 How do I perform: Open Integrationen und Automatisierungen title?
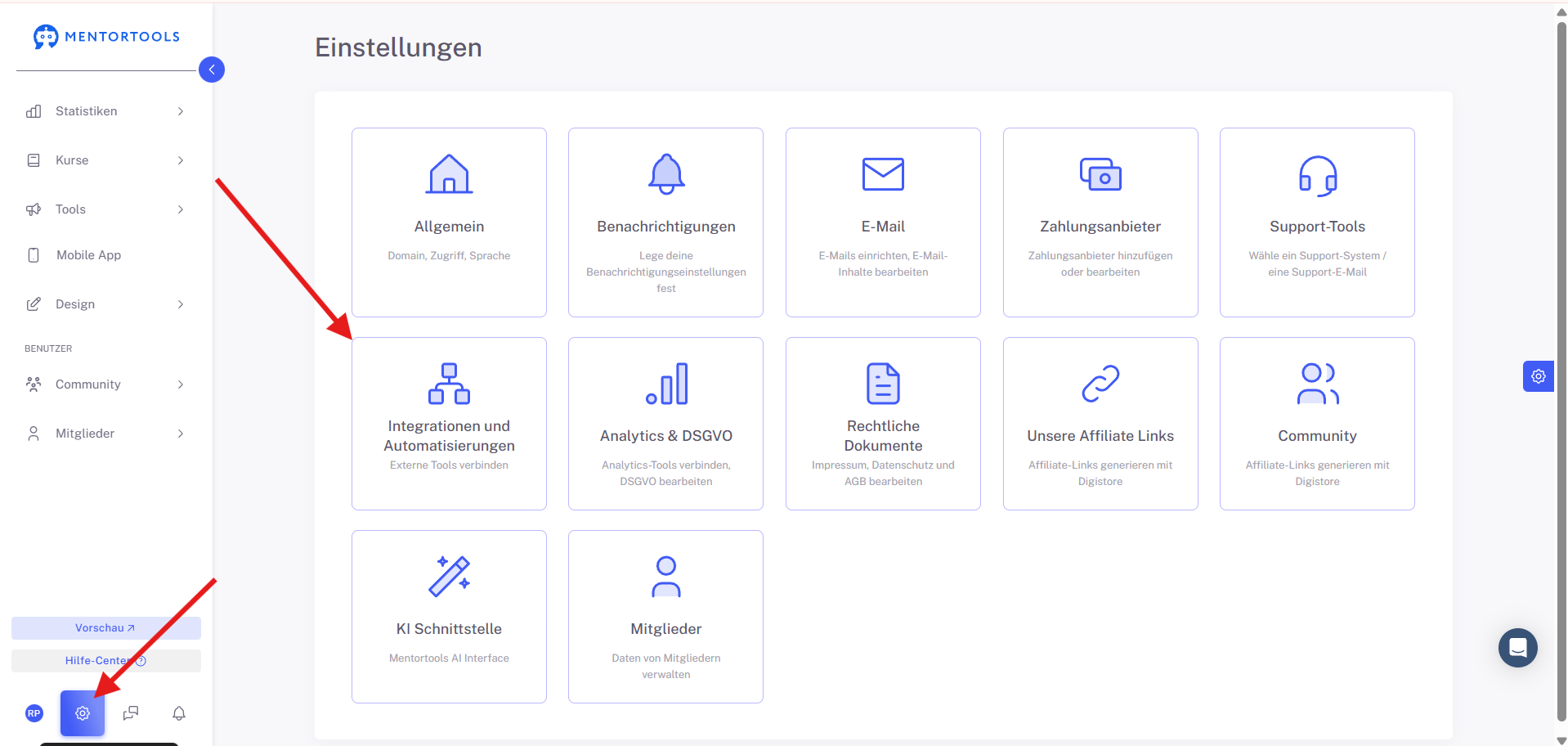pyautogui.click(x=449, y=436)
